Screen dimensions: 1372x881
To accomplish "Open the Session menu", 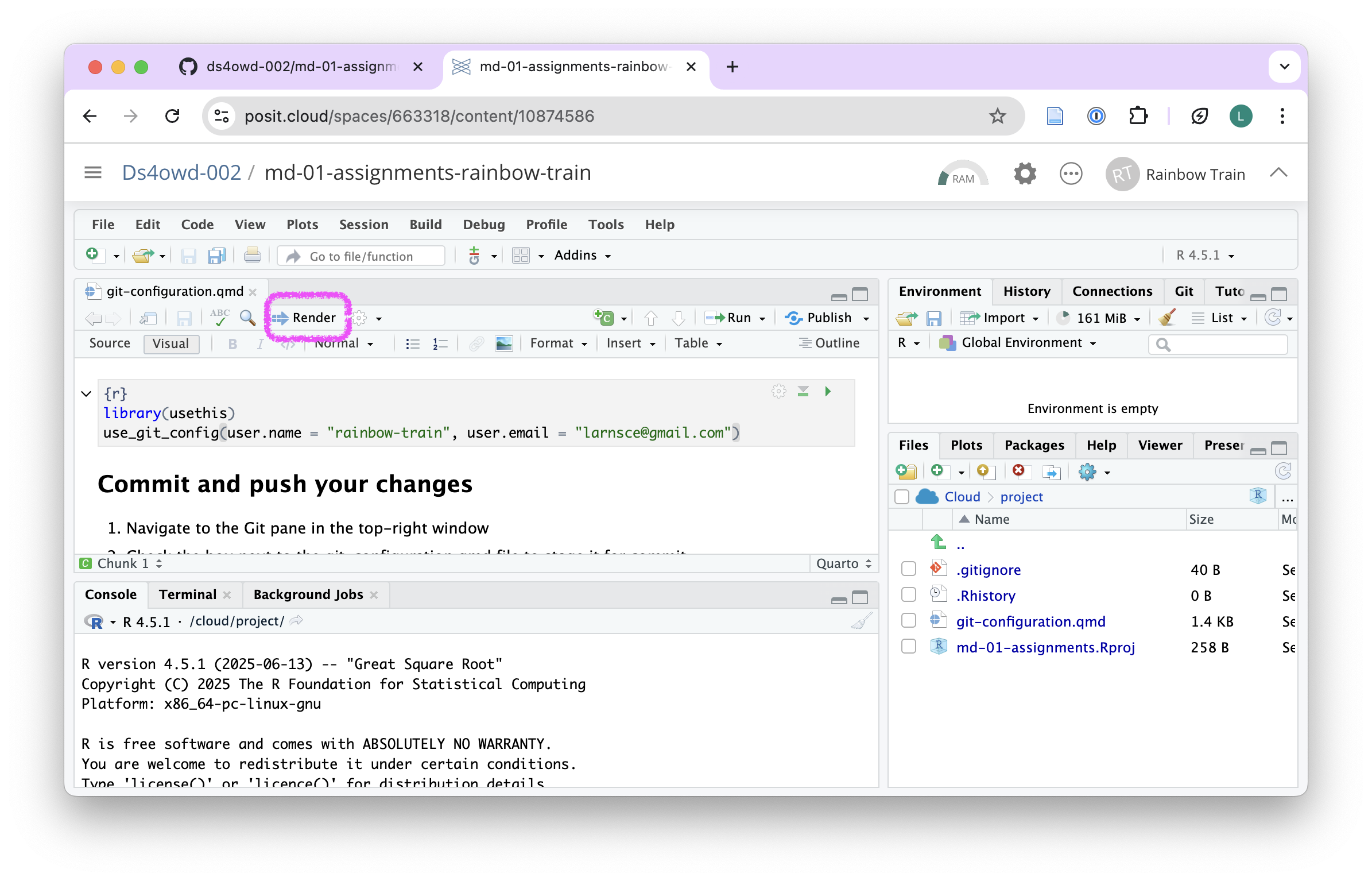I will pos(363,225).
